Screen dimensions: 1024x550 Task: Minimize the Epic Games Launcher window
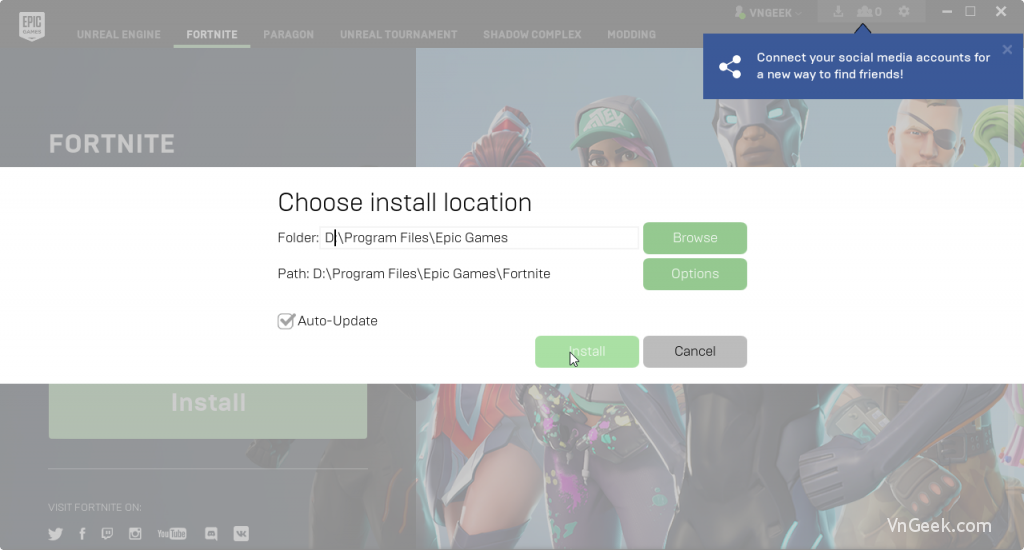(947, 12)
